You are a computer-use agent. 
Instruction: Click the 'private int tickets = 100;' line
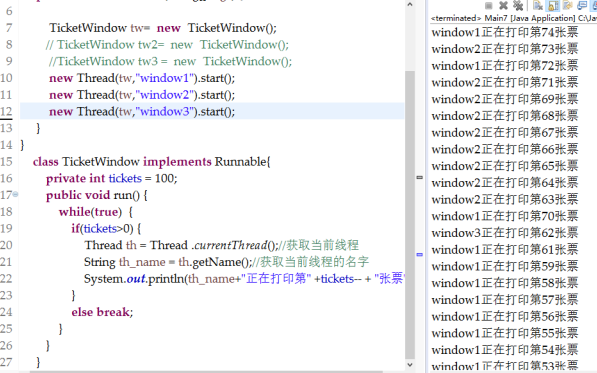coord(112,179)
